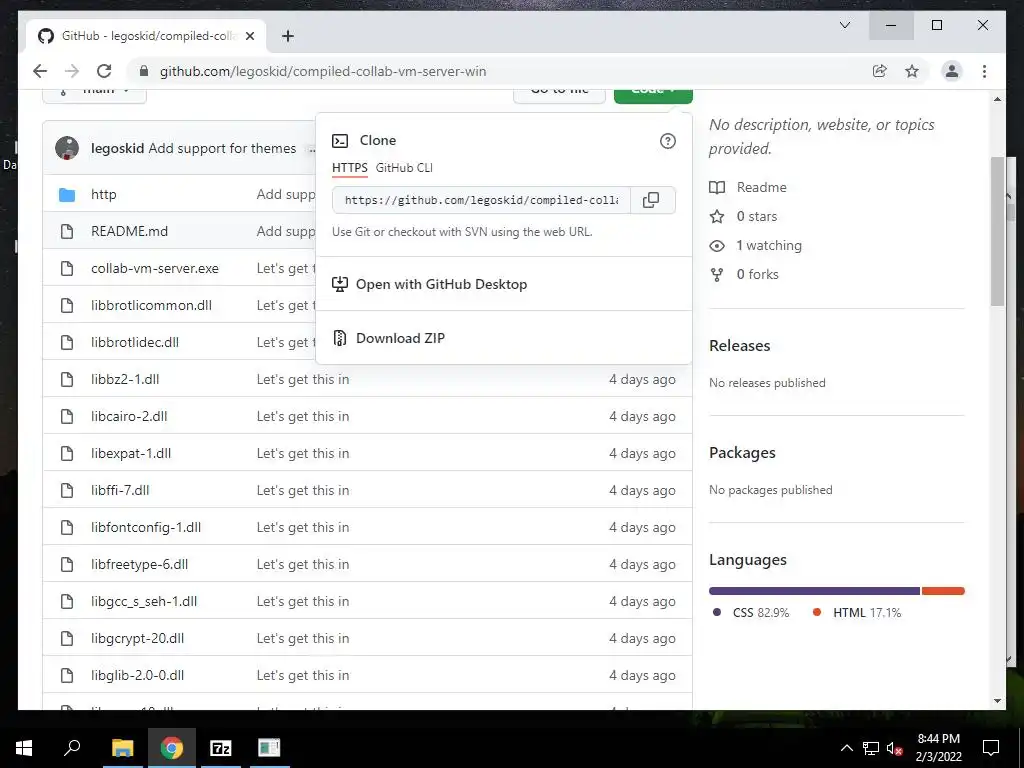The width and height of the screenshot is (1024, 768).
Task: Open libcairo-2.dll file
Action: pyautogui.click(x=129, y=416)
